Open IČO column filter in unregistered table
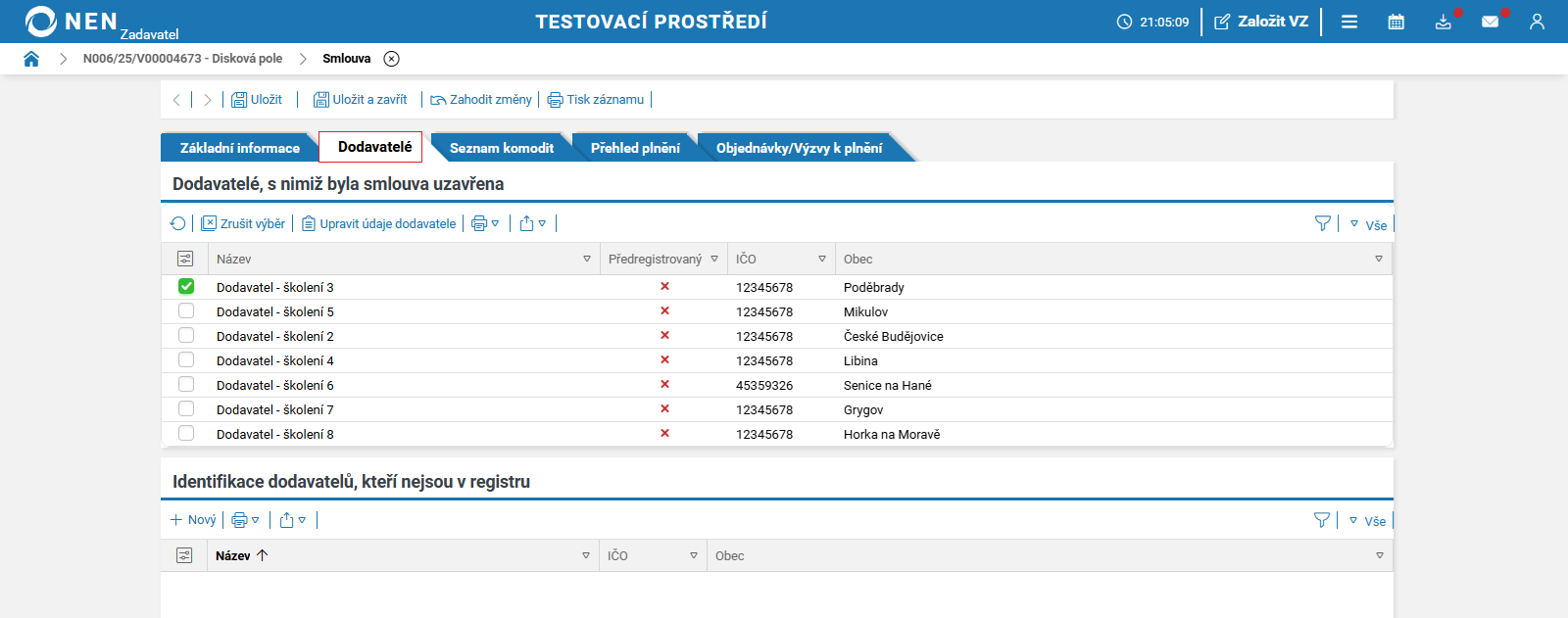The image size is (1568, 618). (x=694, y=555)
